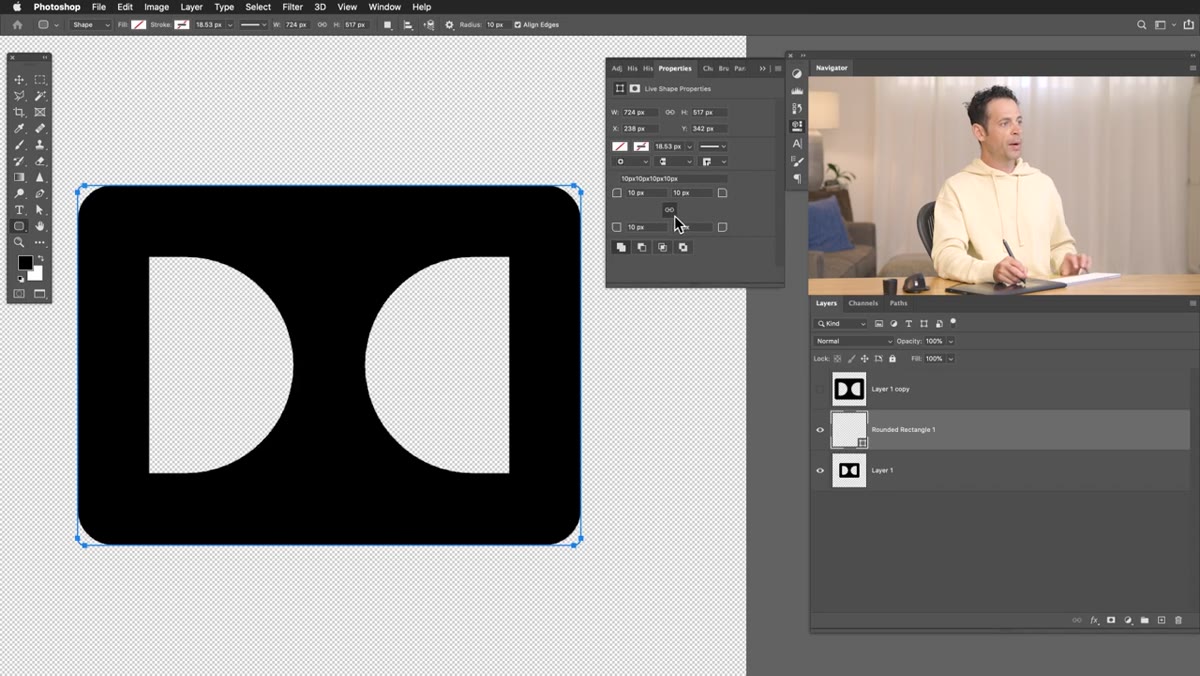Switch to the Channels tab
This screenshot has width=1200, height=676.
pyautogui.click(x=863, y=303)
